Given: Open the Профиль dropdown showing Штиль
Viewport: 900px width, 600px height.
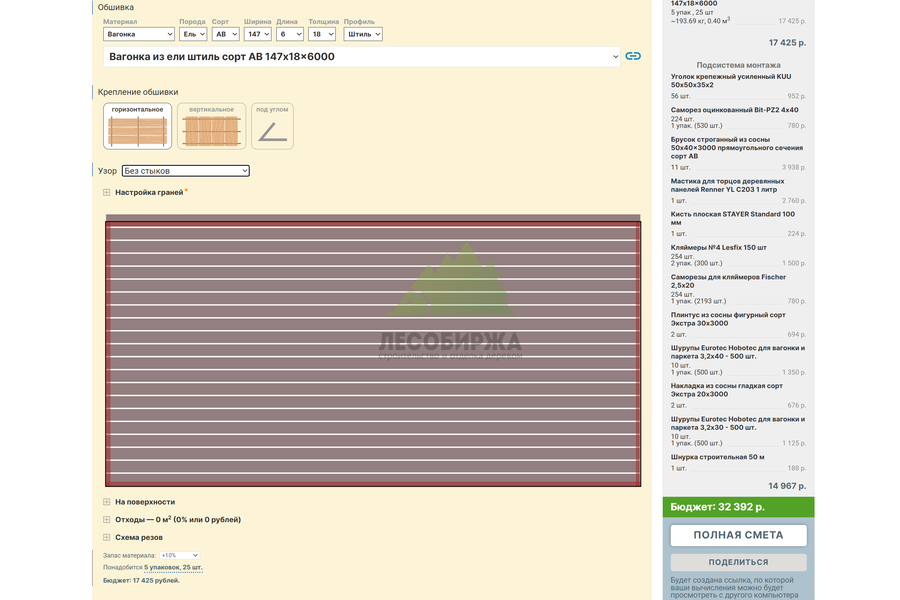Looking at the screenshot, I should pos(363,34).
